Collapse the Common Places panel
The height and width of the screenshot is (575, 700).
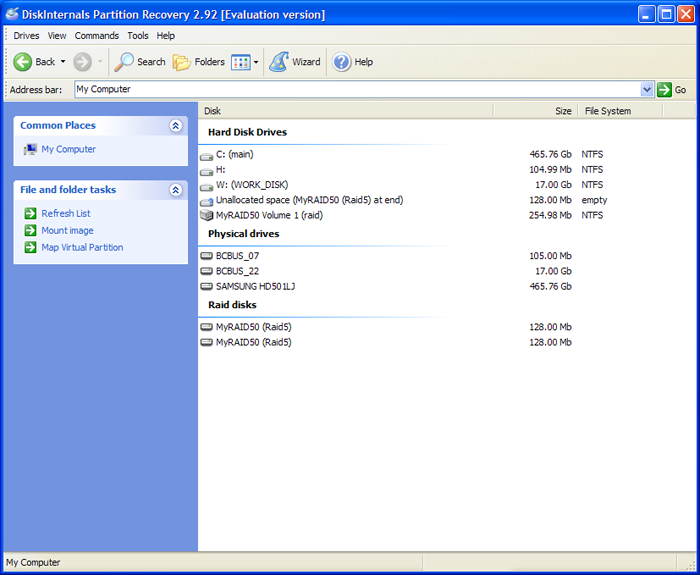176,126
